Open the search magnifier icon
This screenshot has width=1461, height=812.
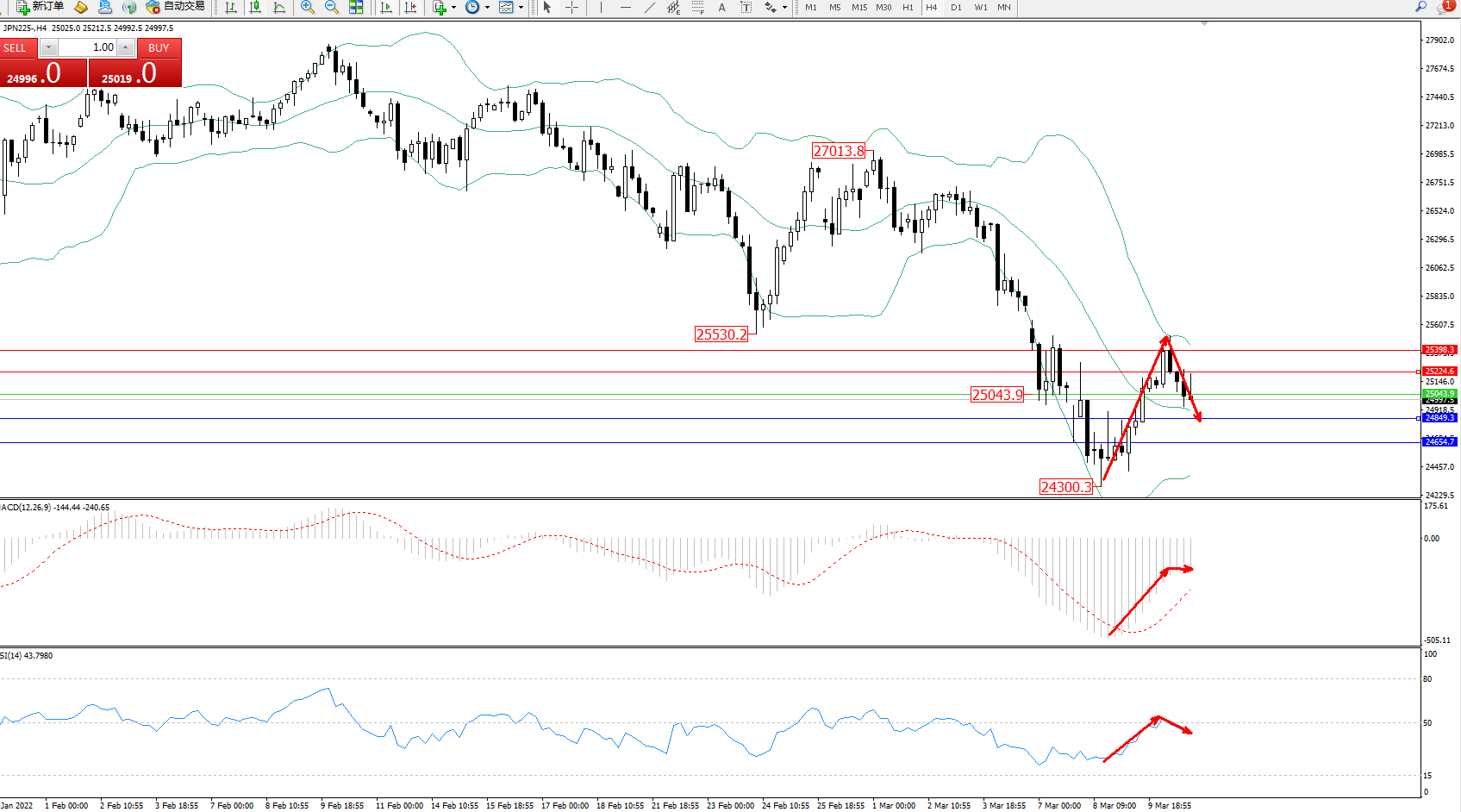pyautogui.click(x=1421, y=6)
